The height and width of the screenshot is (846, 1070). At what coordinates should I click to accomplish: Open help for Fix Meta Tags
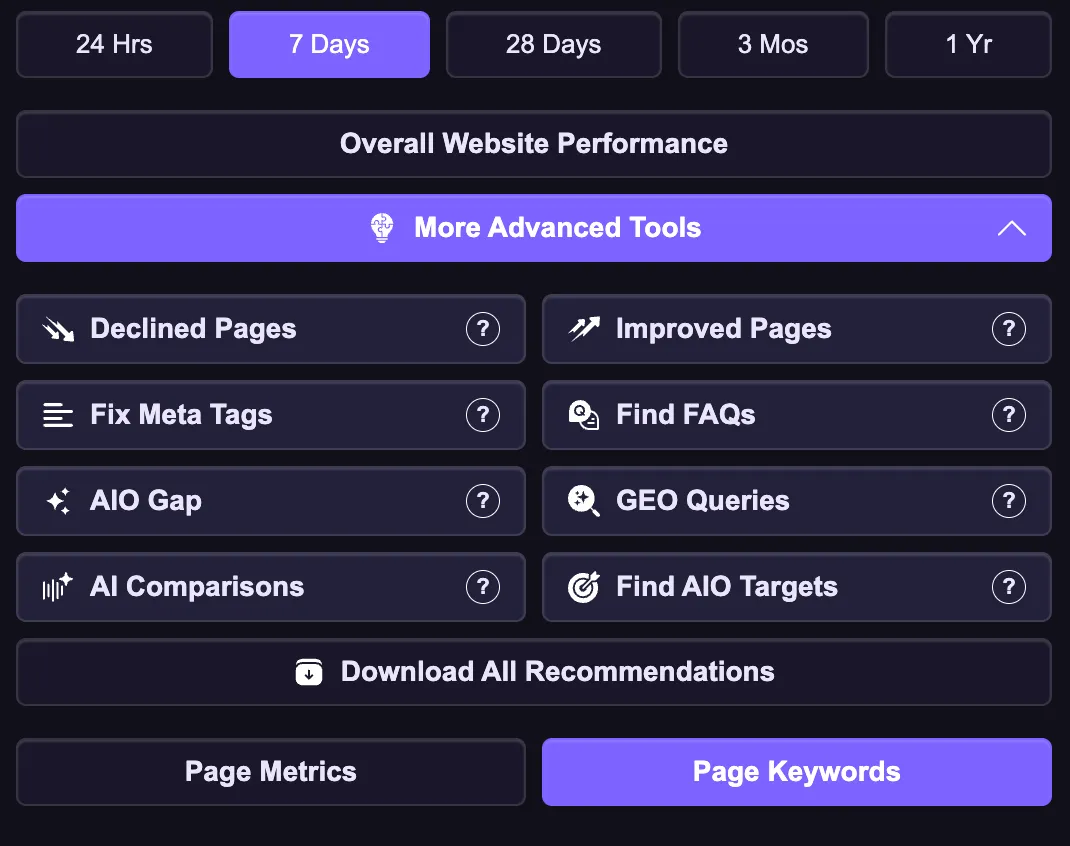tap(483, 415)
